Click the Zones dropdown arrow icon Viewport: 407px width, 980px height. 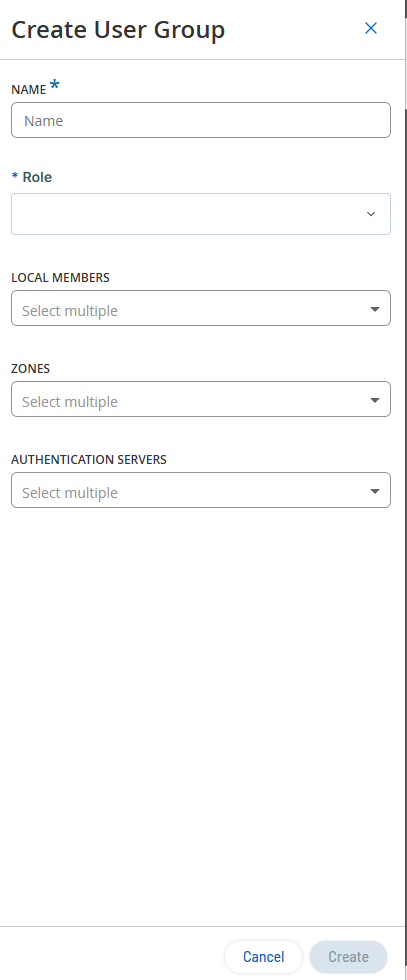[x=374, y=400]
